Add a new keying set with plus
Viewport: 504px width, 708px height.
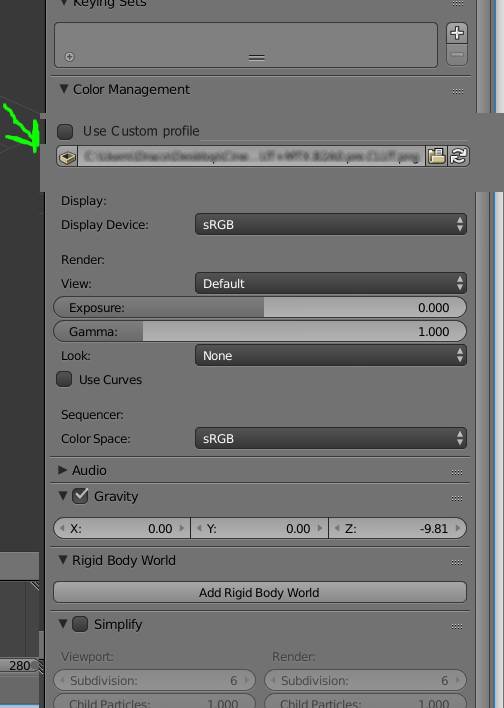(x=457, y=33)
